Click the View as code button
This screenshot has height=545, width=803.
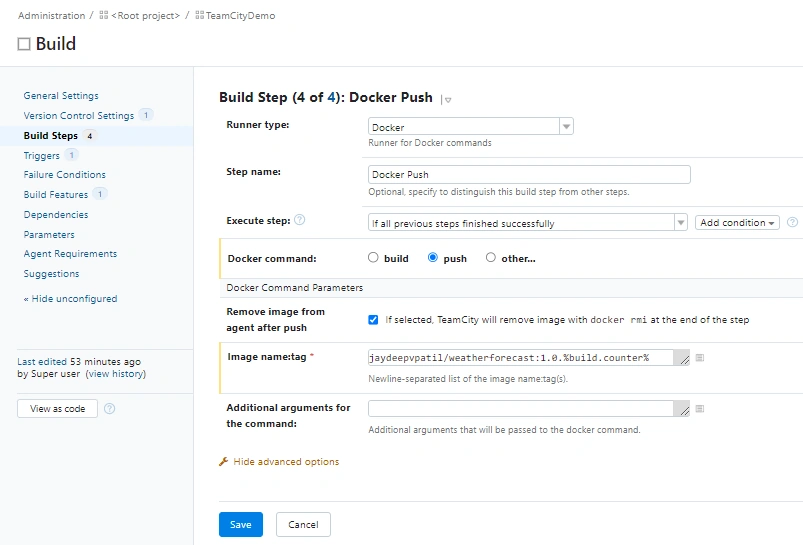point(57,409)
